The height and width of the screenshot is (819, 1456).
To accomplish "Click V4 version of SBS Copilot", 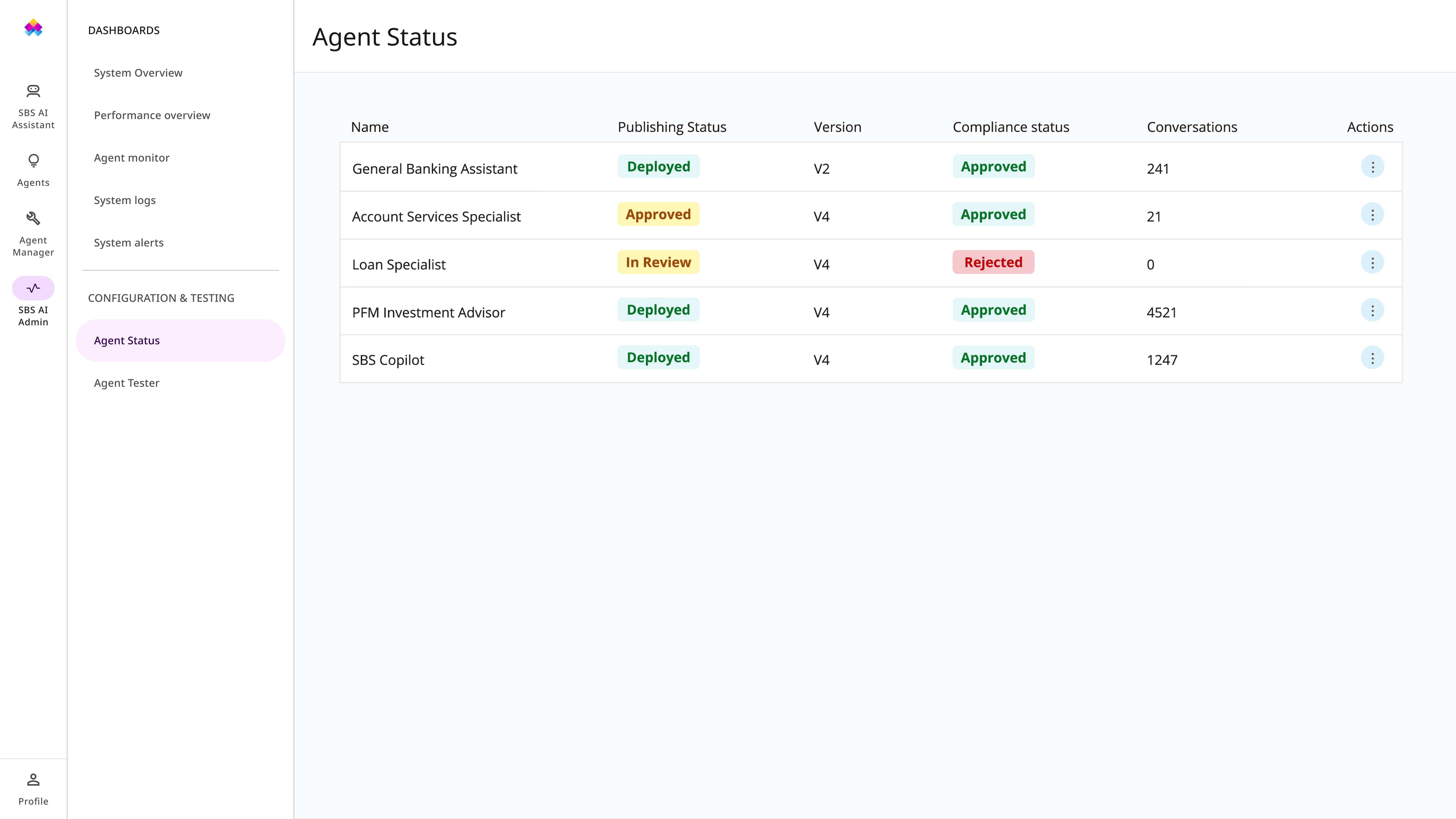I will pyautogui.click(x=822, y=360).
